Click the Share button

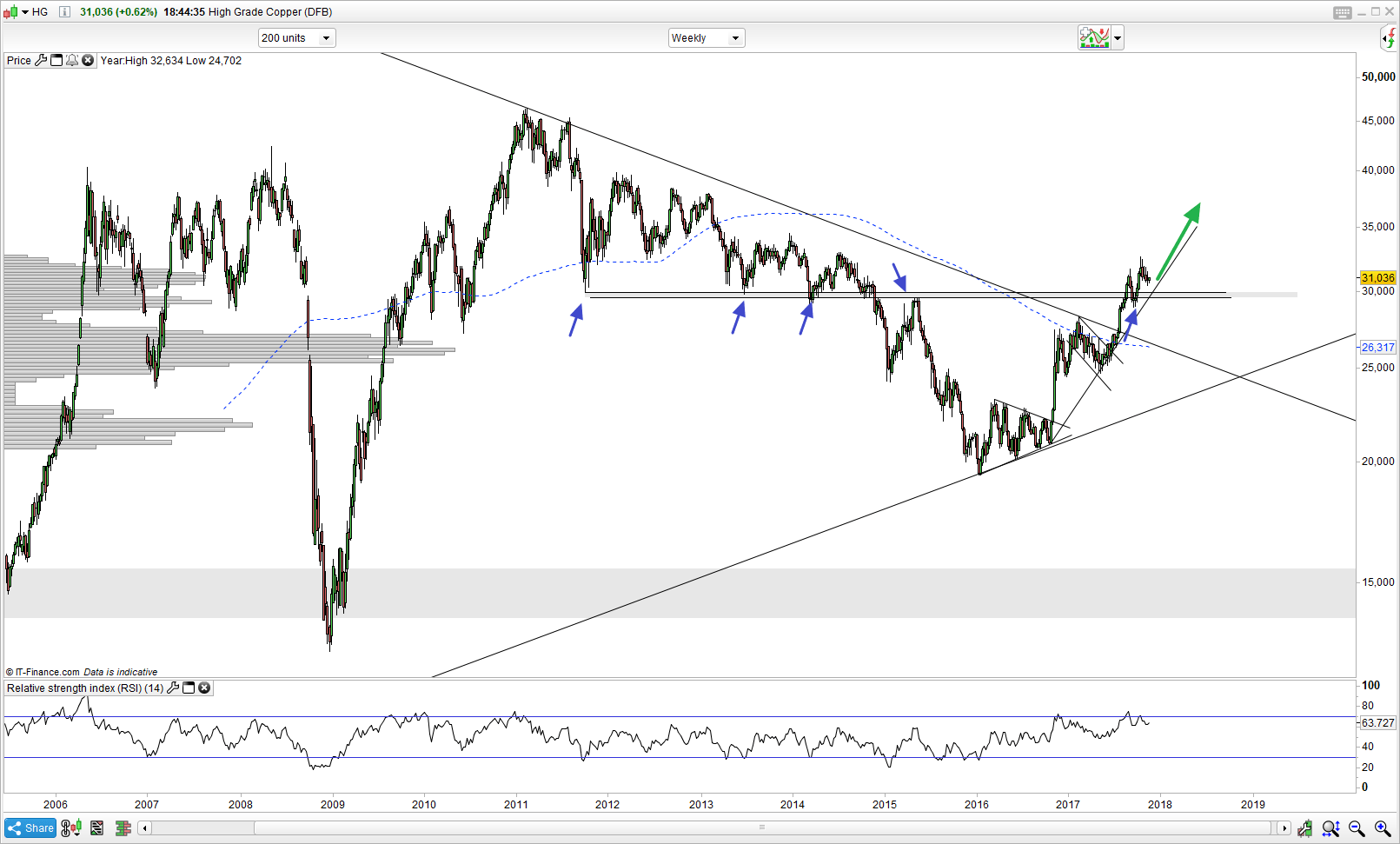pyautogui.click(x=30, y=828)
